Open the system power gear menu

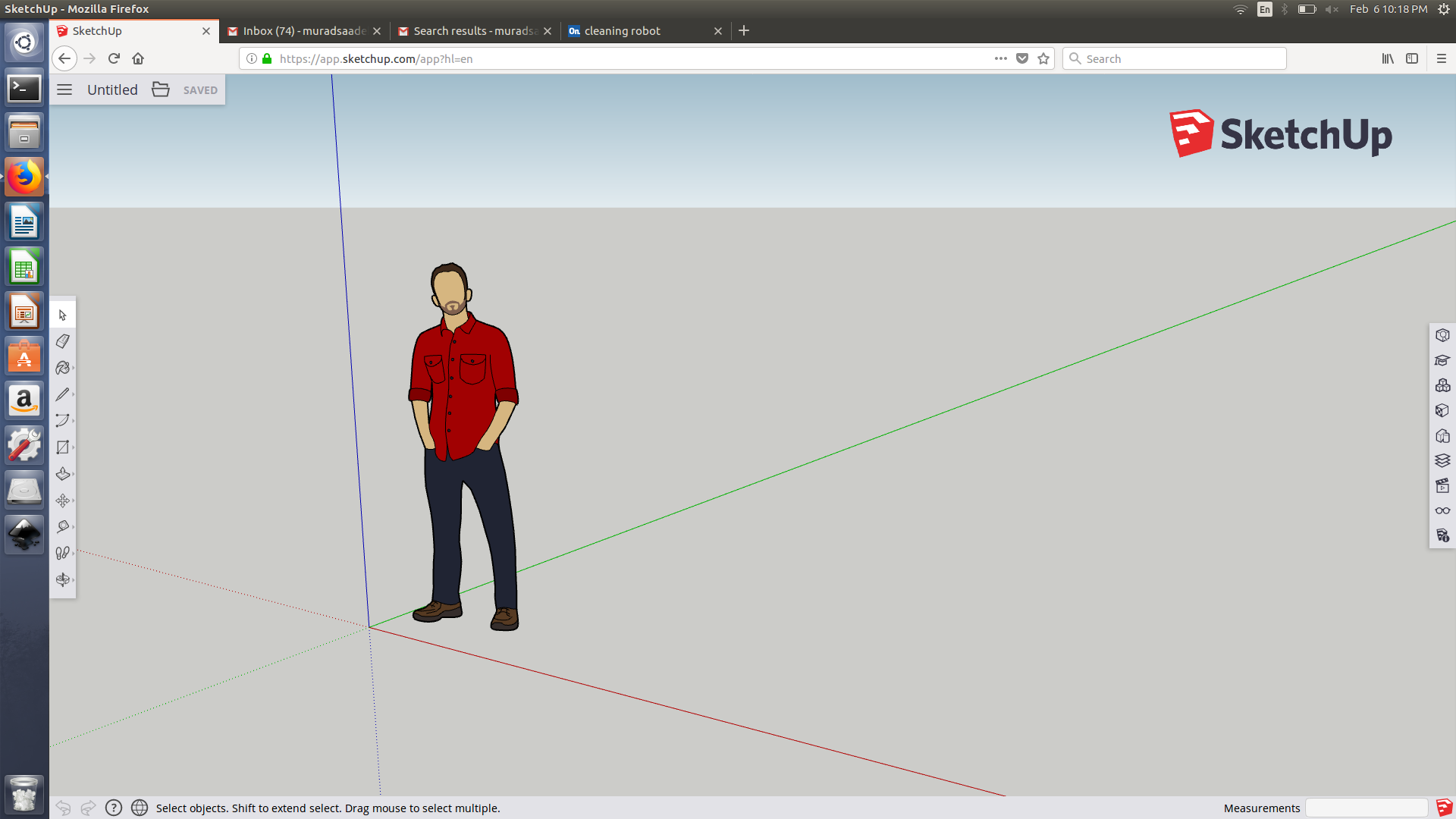pyautogui.click(x=1444, y=9)
